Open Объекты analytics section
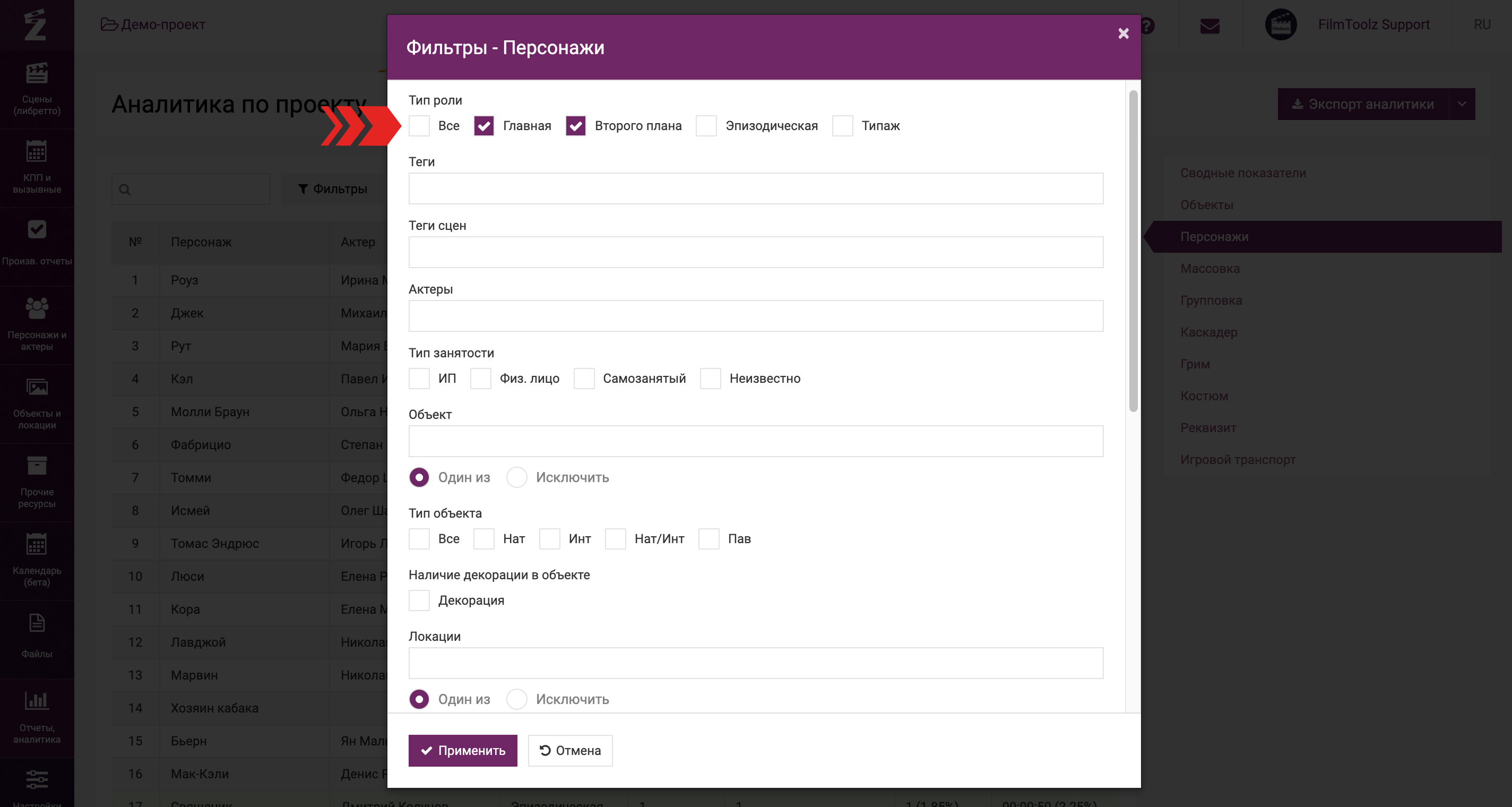 tap(1207, 205)
